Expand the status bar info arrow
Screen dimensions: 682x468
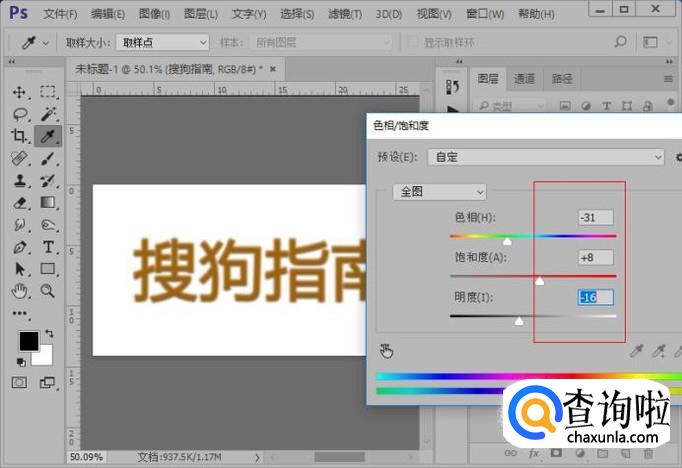point(257,457)
